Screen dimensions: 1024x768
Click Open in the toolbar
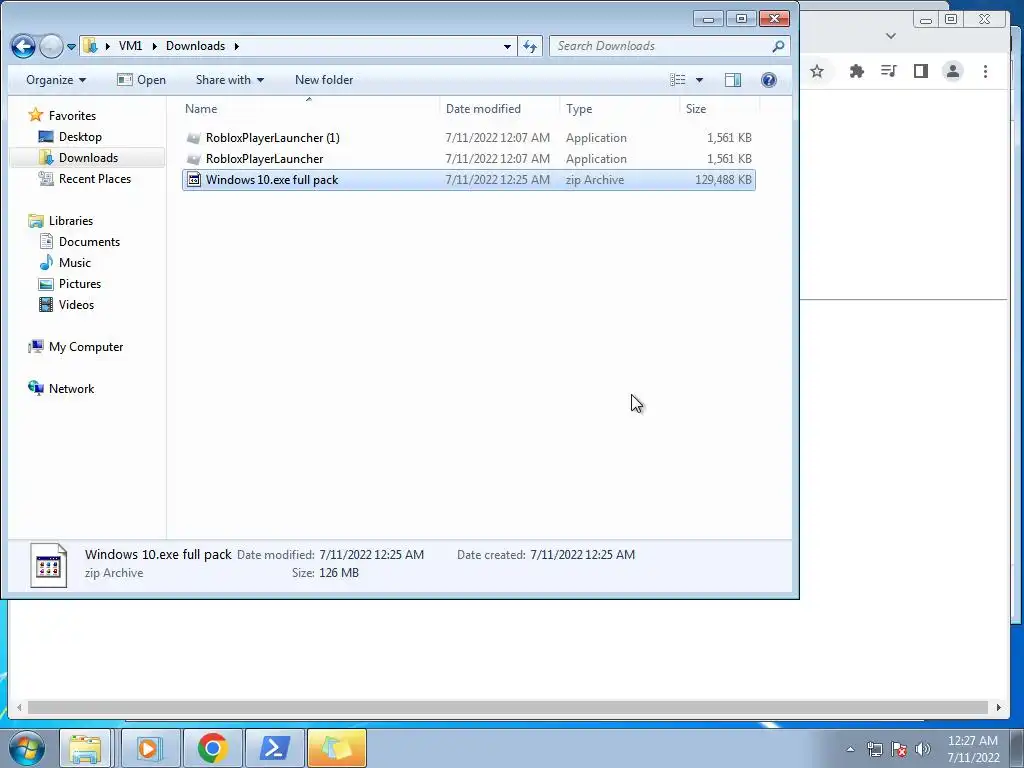pos(142,80)
